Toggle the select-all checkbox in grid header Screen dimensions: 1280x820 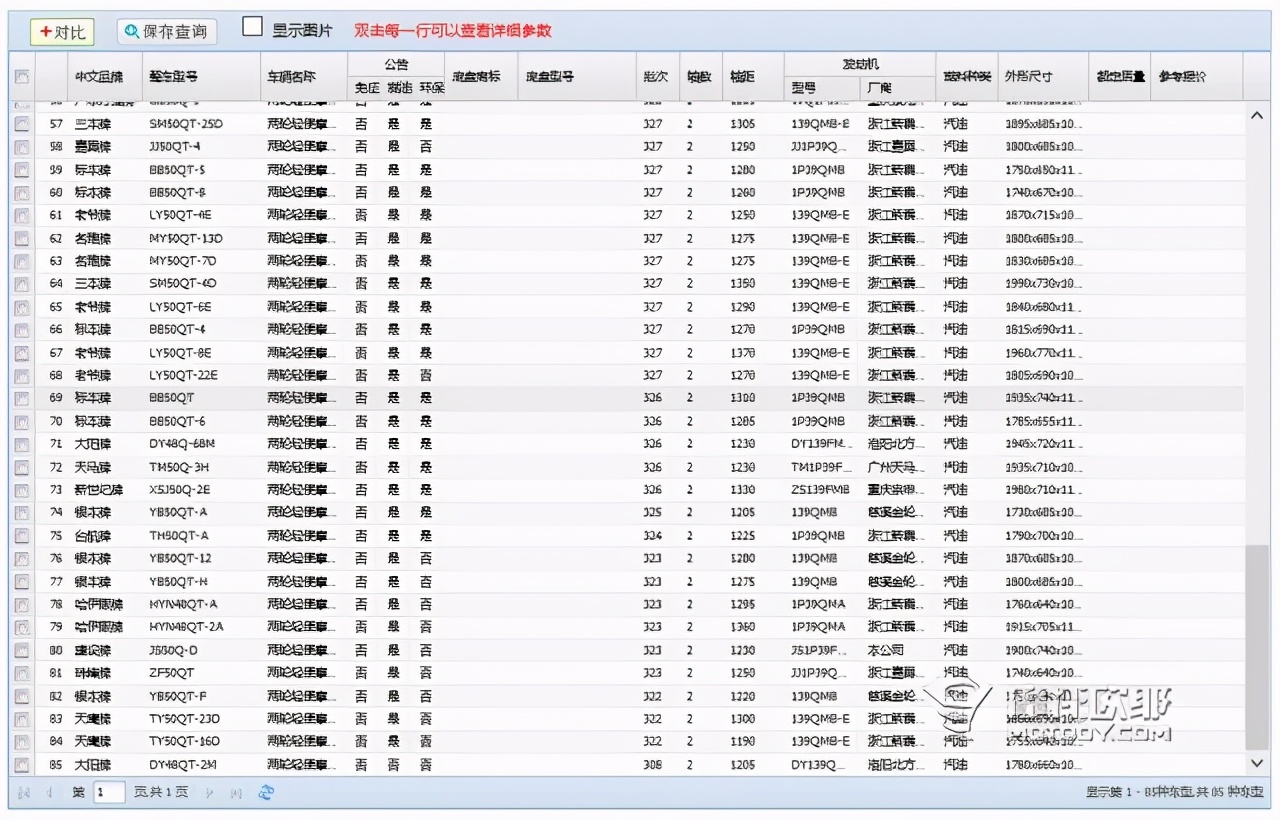[22, 76]
